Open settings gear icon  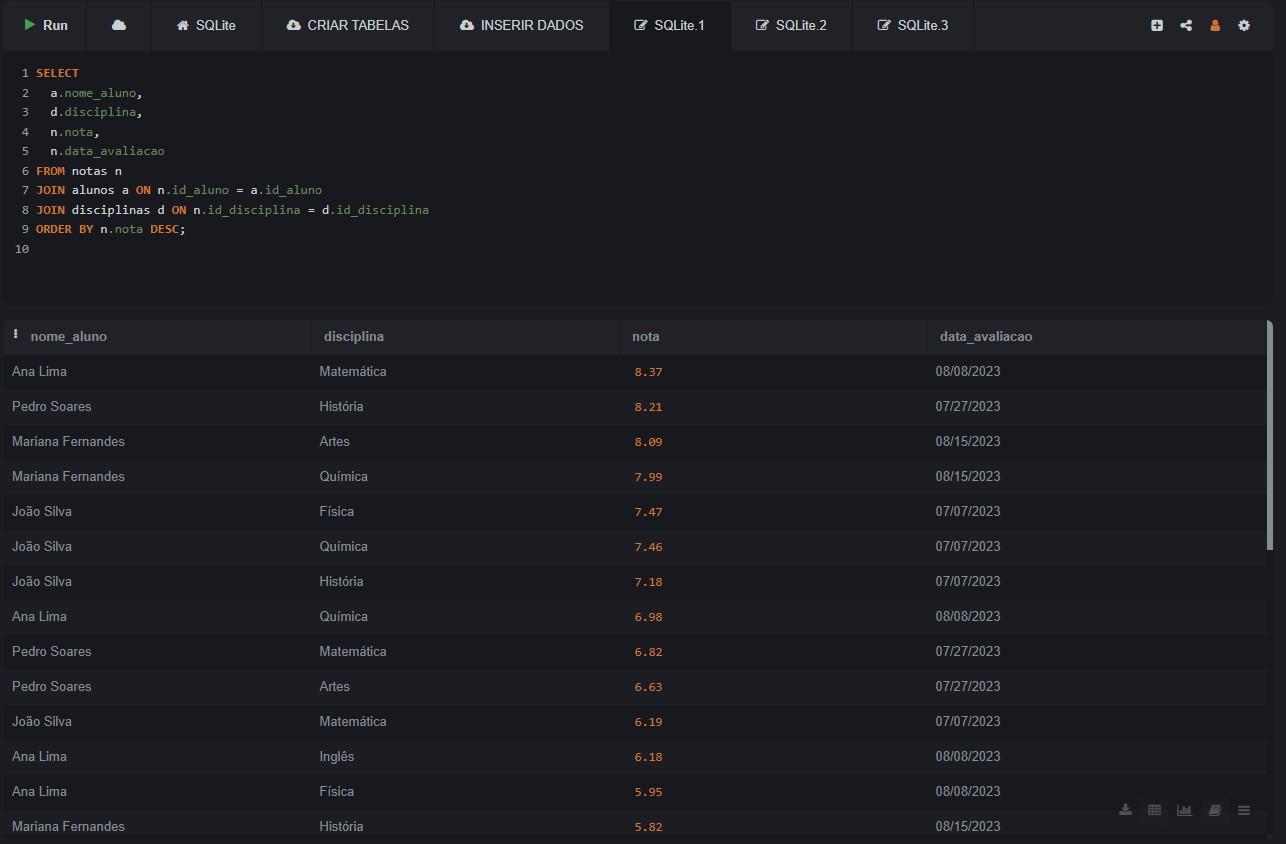[x=1244, y=26]
